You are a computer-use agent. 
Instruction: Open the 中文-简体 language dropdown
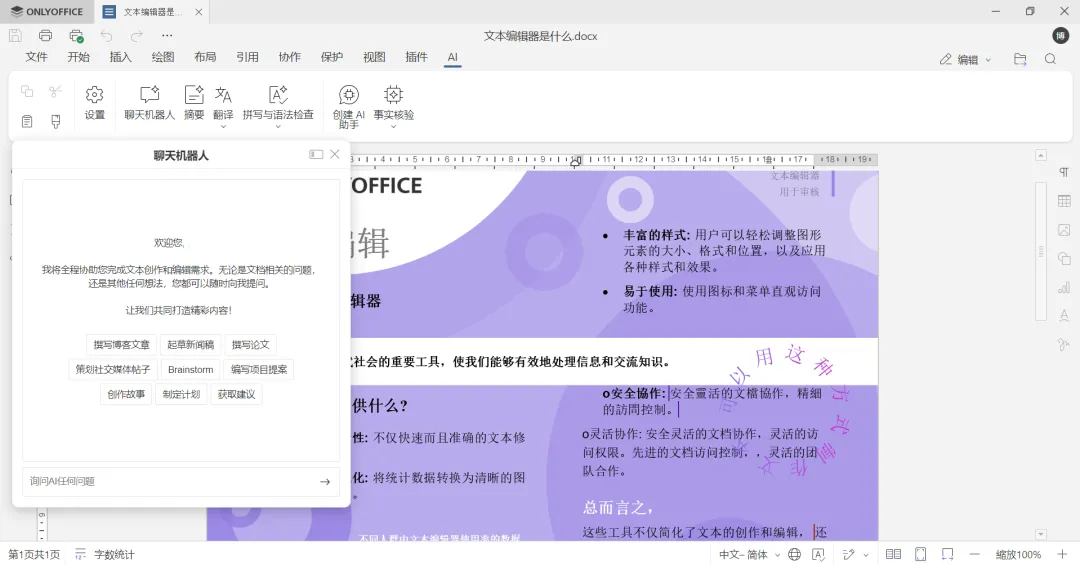pyautogui.click(x=749, y=555)
